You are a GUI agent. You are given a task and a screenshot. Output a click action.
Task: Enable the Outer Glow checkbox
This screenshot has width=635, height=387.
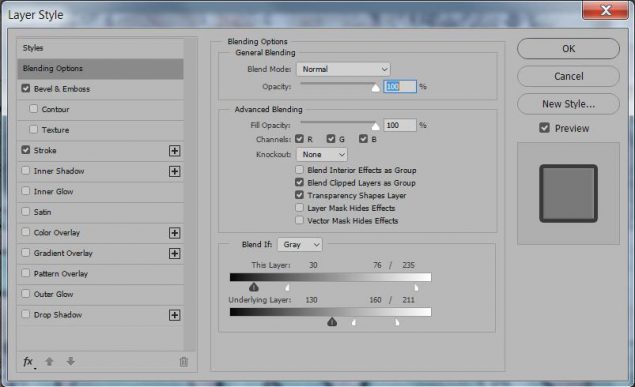point(26,293)
